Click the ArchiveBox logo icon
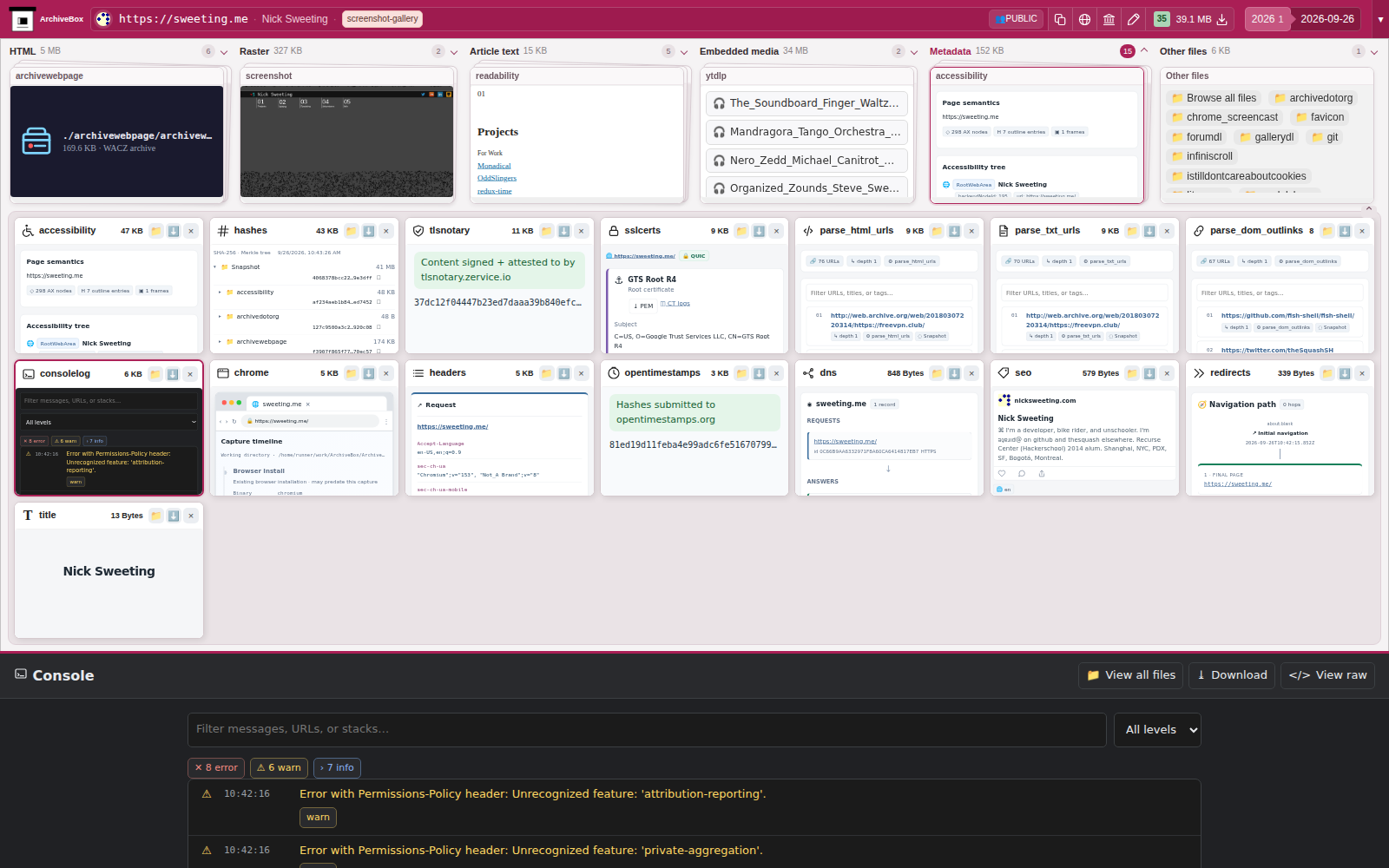Viewport: 1389px width, 868px height. [22, 19]
